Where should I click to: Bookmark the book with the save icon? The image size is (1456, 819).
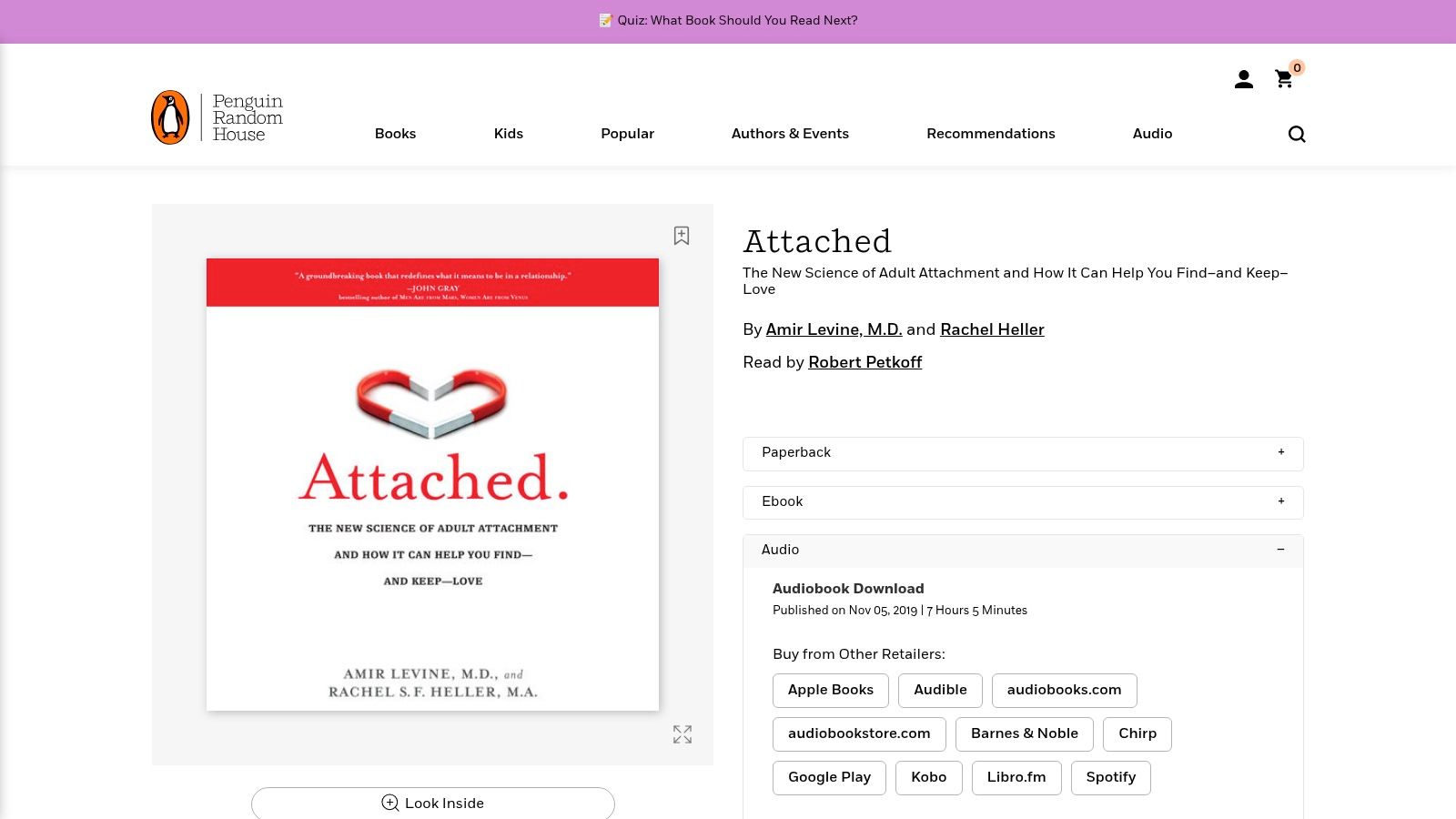(x=682, y=236)
